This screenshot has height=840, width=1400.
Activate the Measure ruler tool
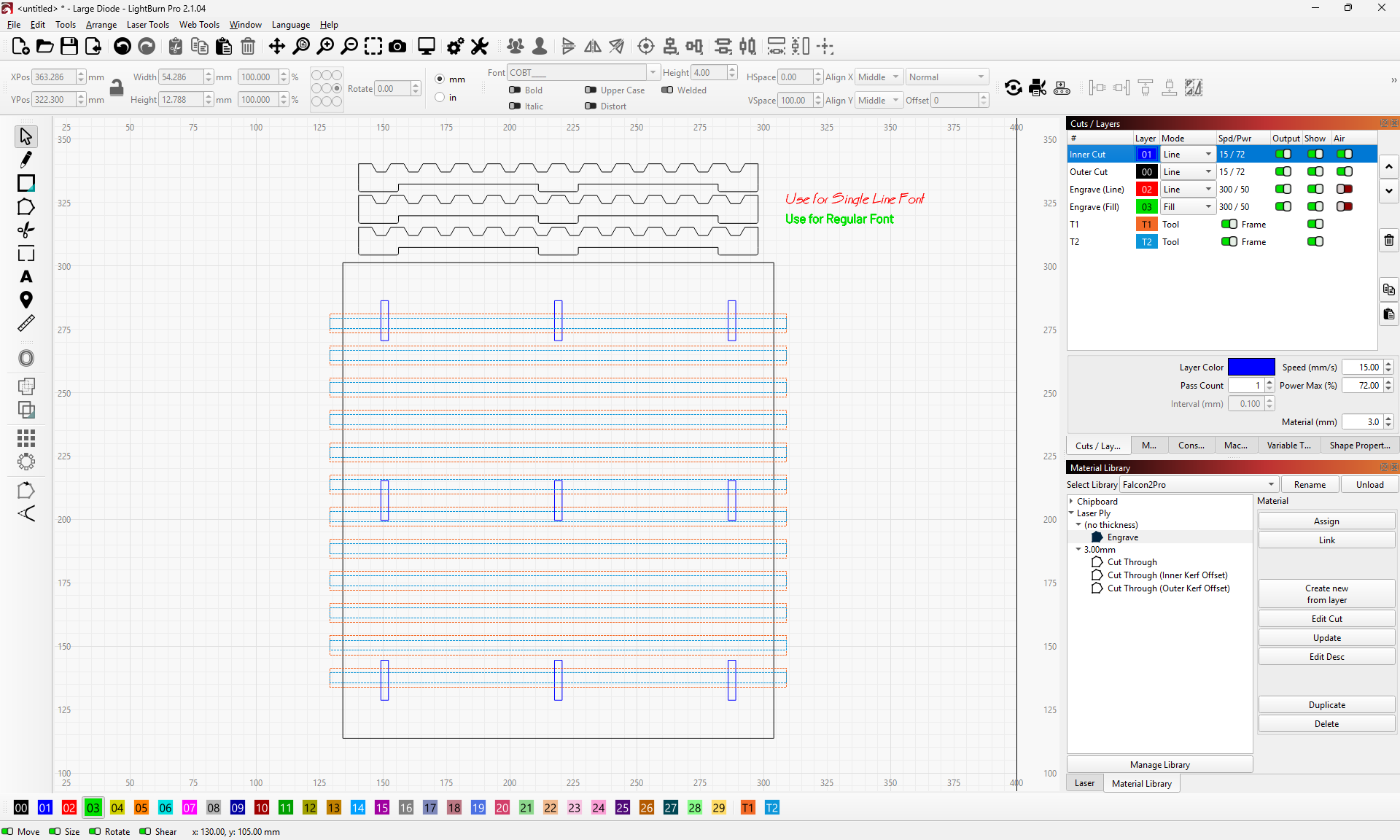coord(26,323)
